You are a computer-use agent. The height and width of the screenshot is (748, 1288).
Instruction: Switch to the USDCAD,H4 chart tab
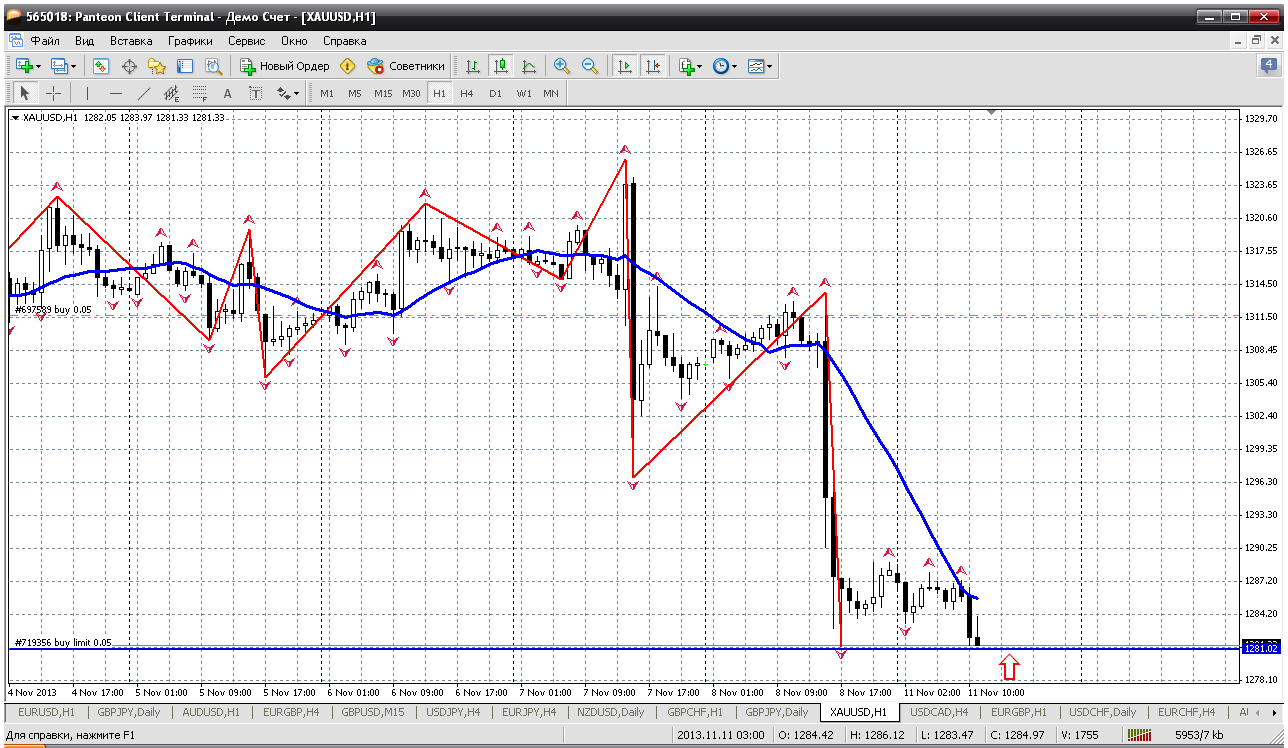click(x=939, y=712)
